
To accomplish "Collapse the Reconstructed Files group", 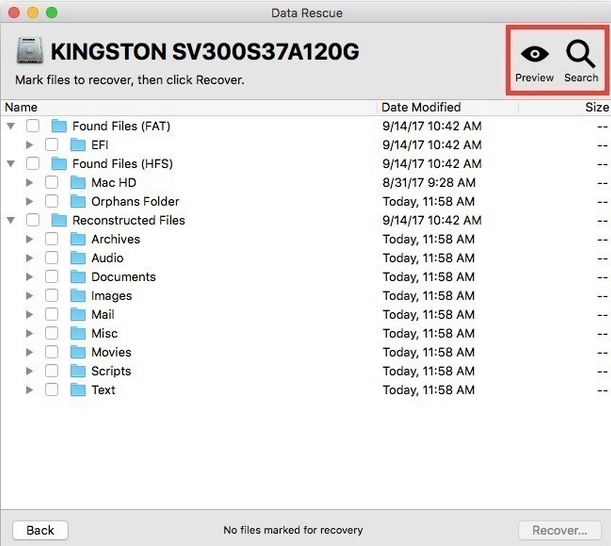I will click(x=11, y=220).
